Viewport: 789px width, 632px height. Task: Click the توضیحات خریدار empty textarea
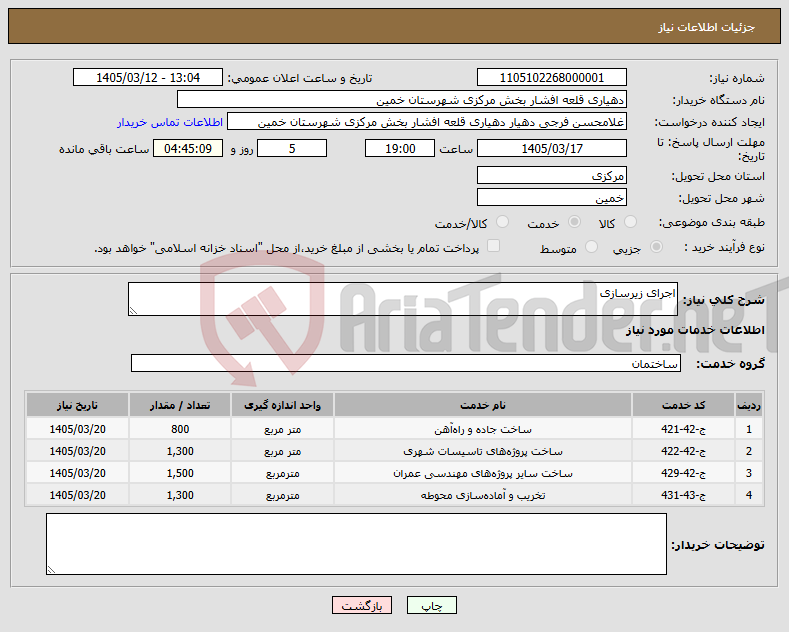tap(356, 544)
